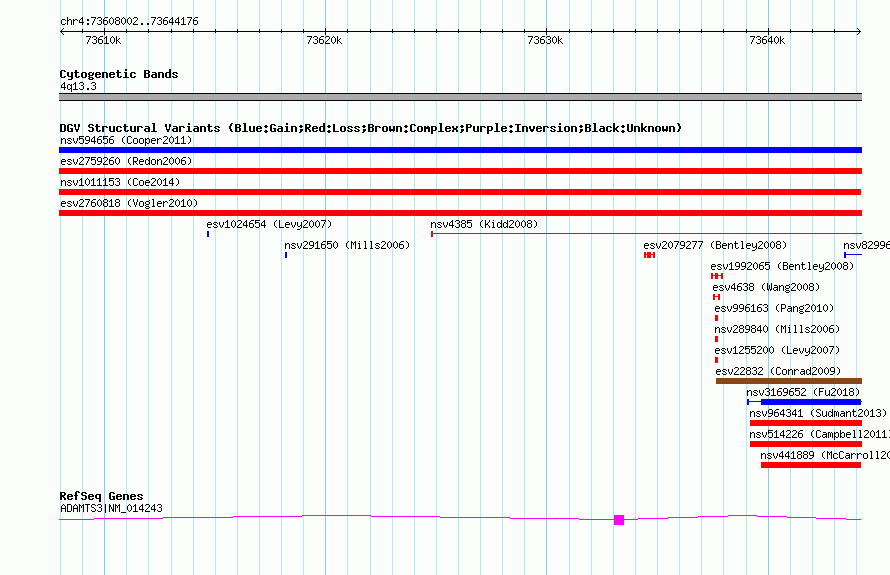This screenshot has height=575, width=890.
Task: Click the red nsv964341 Sudmant2013 loss bar
Action: click(806, 423)
